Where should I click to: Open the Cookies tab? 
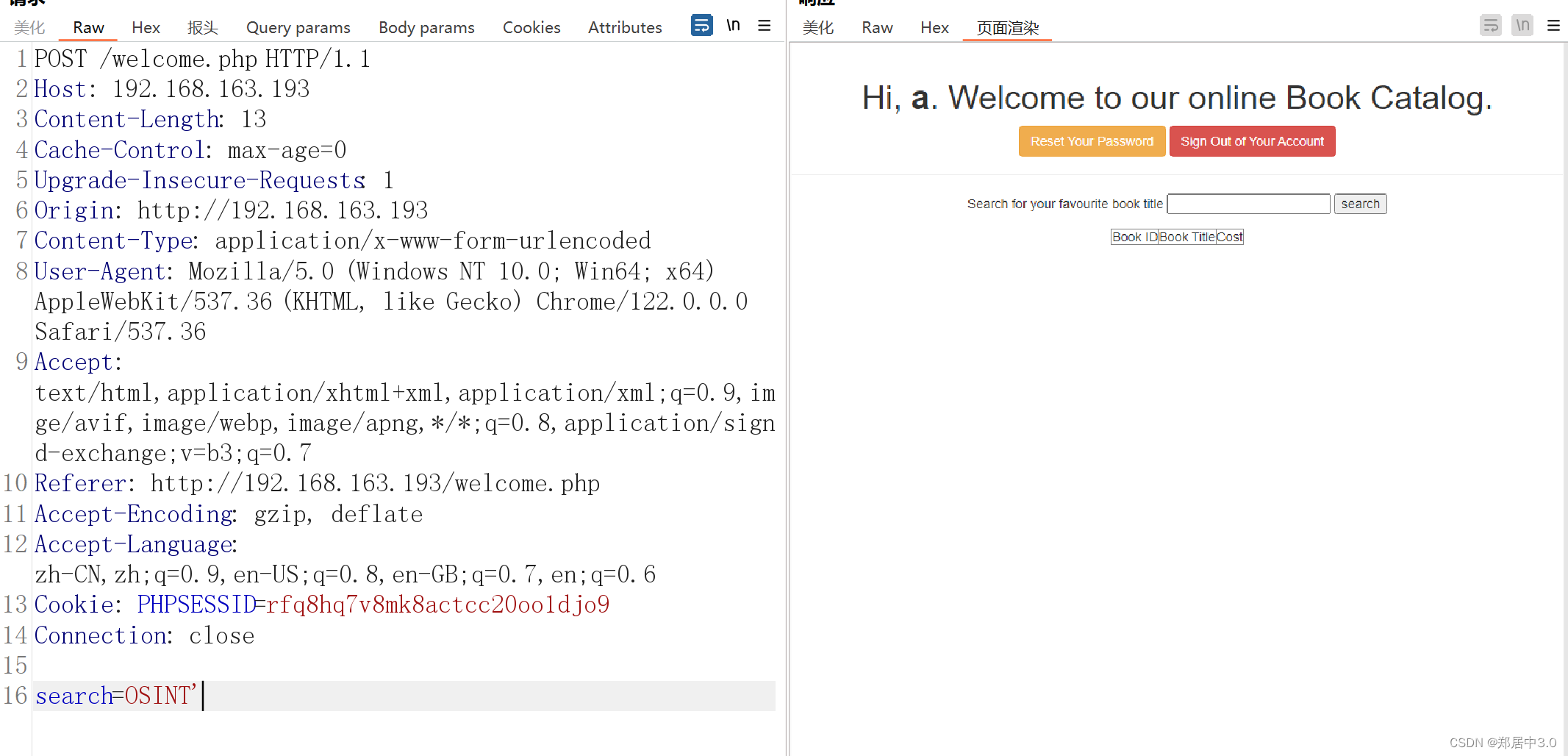[x=531, y=28]
